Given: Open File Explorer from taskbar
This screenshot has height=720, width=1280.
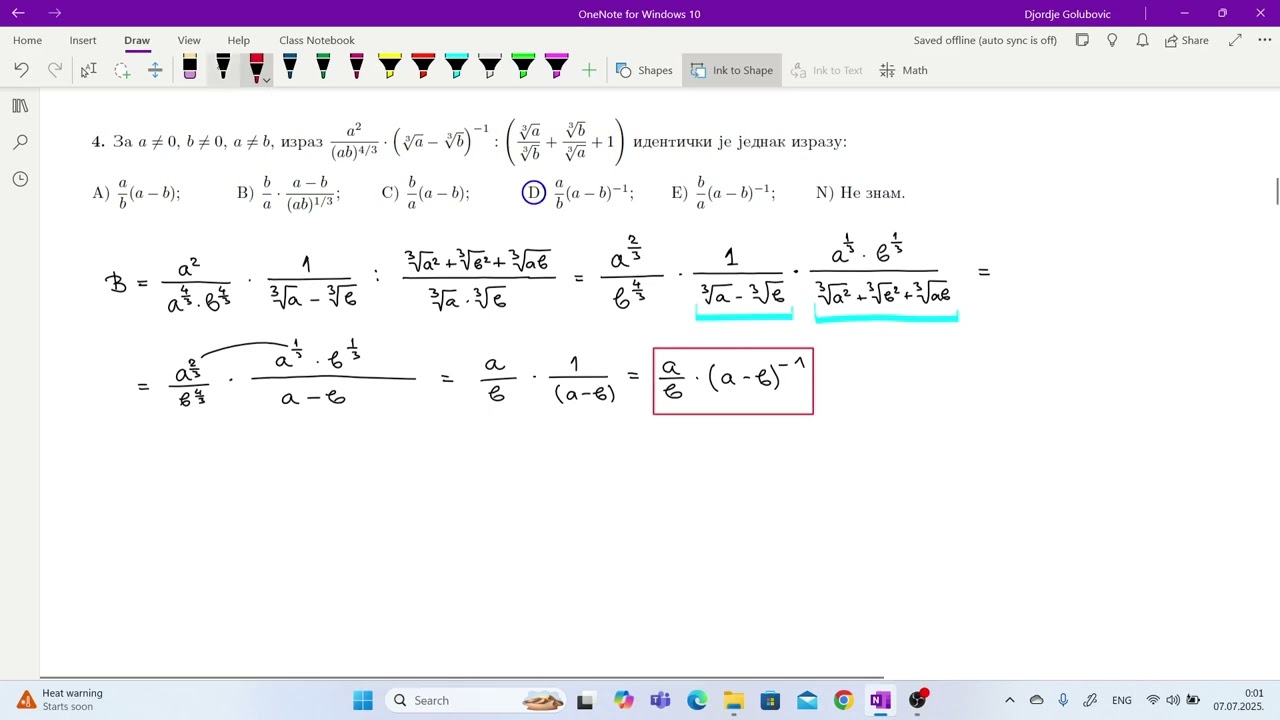Looking at the screenshot, I should tap(733, 700).
